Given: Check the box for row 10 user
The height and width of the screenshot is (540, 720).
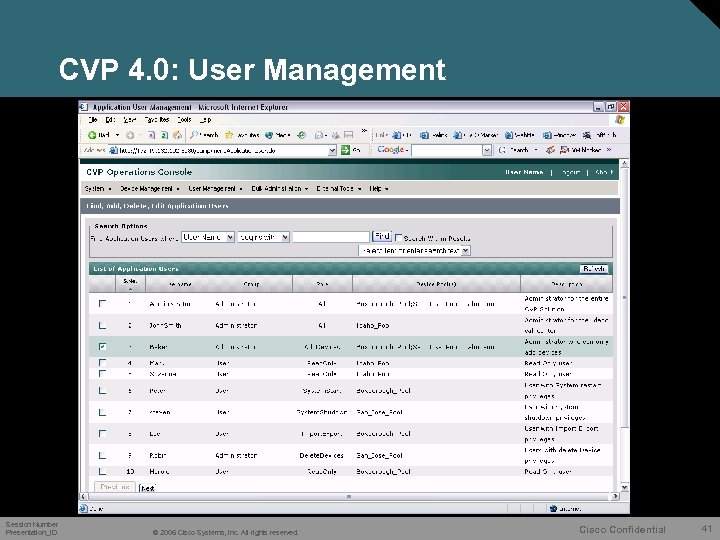Looking at the screenshot, I should point(102,471).
